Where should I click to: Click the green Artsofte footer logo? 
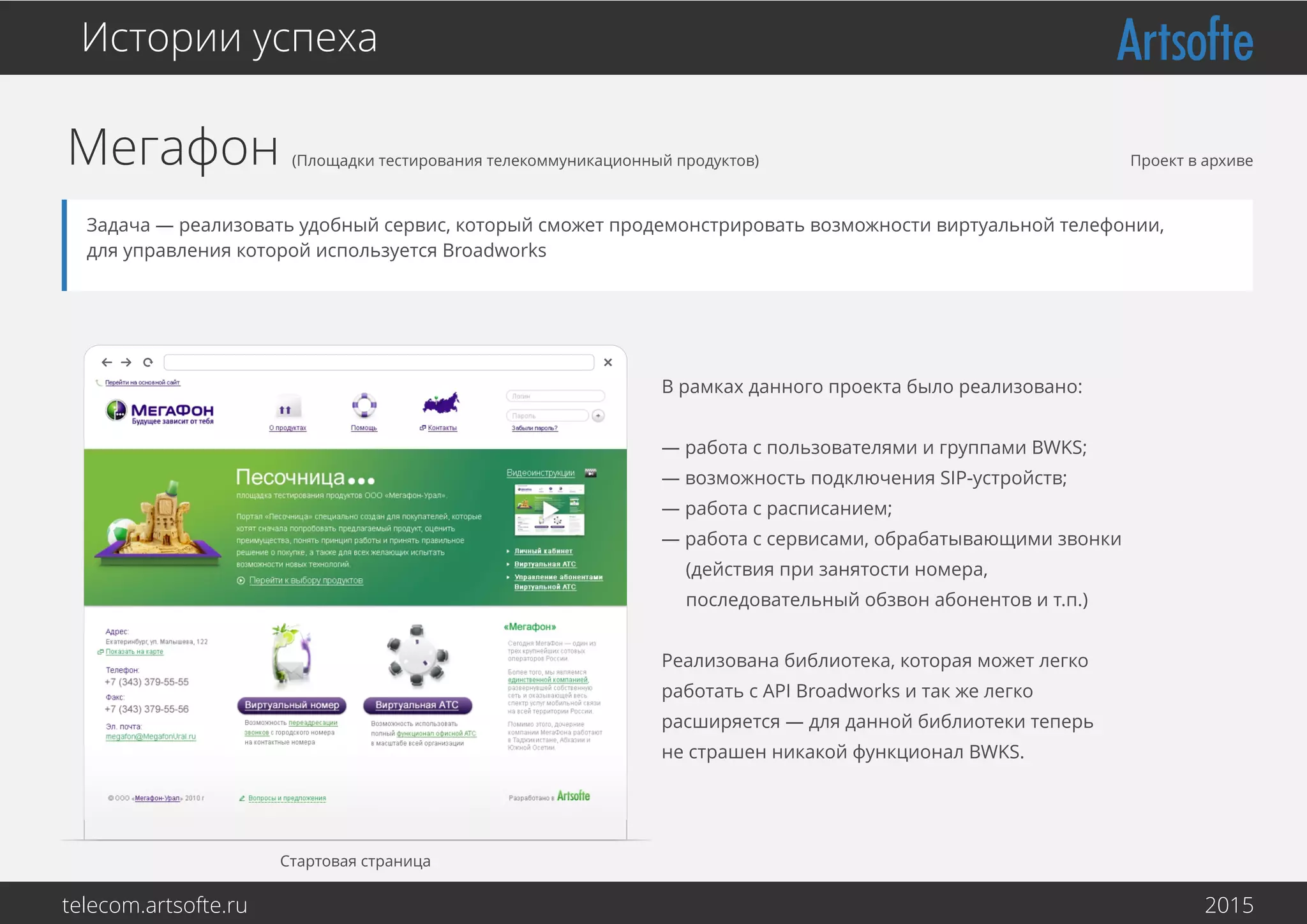(573, 796)
